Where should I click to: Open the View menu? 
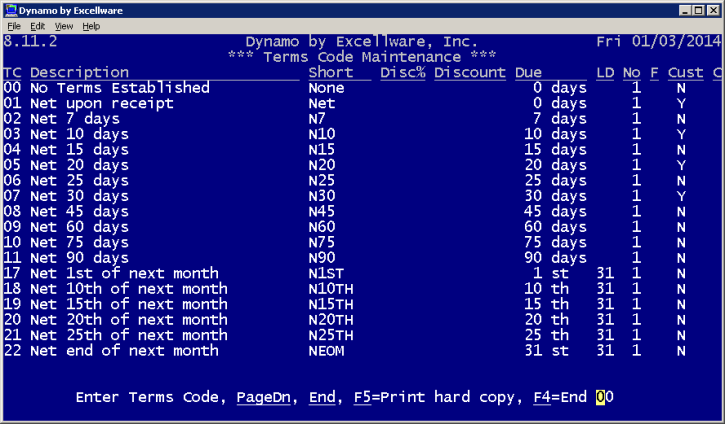point(64,26)
